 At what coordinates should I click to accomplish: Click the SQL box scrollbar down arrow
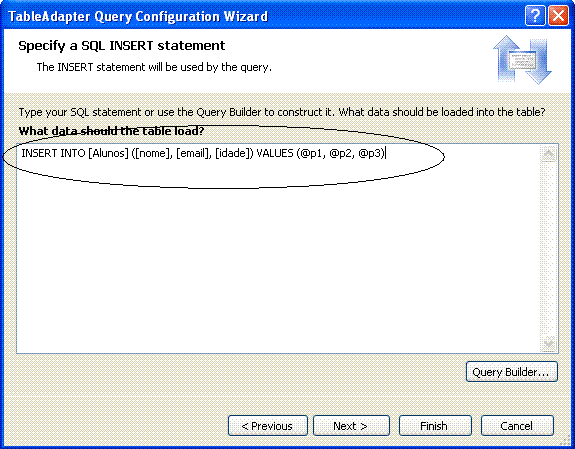click(549, 343)
